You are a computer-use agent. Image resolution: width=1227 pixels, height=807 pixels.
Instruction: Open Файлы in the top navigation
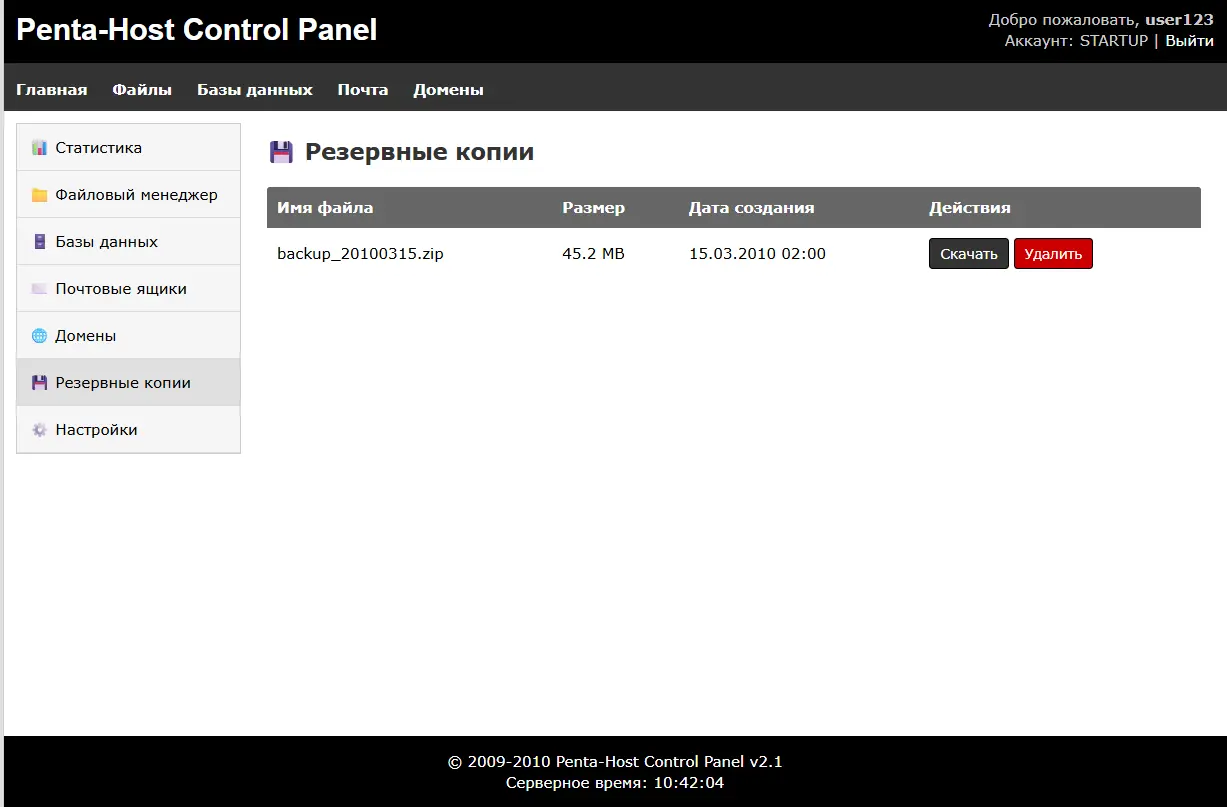pyautogui.click(x=142, y=90)
